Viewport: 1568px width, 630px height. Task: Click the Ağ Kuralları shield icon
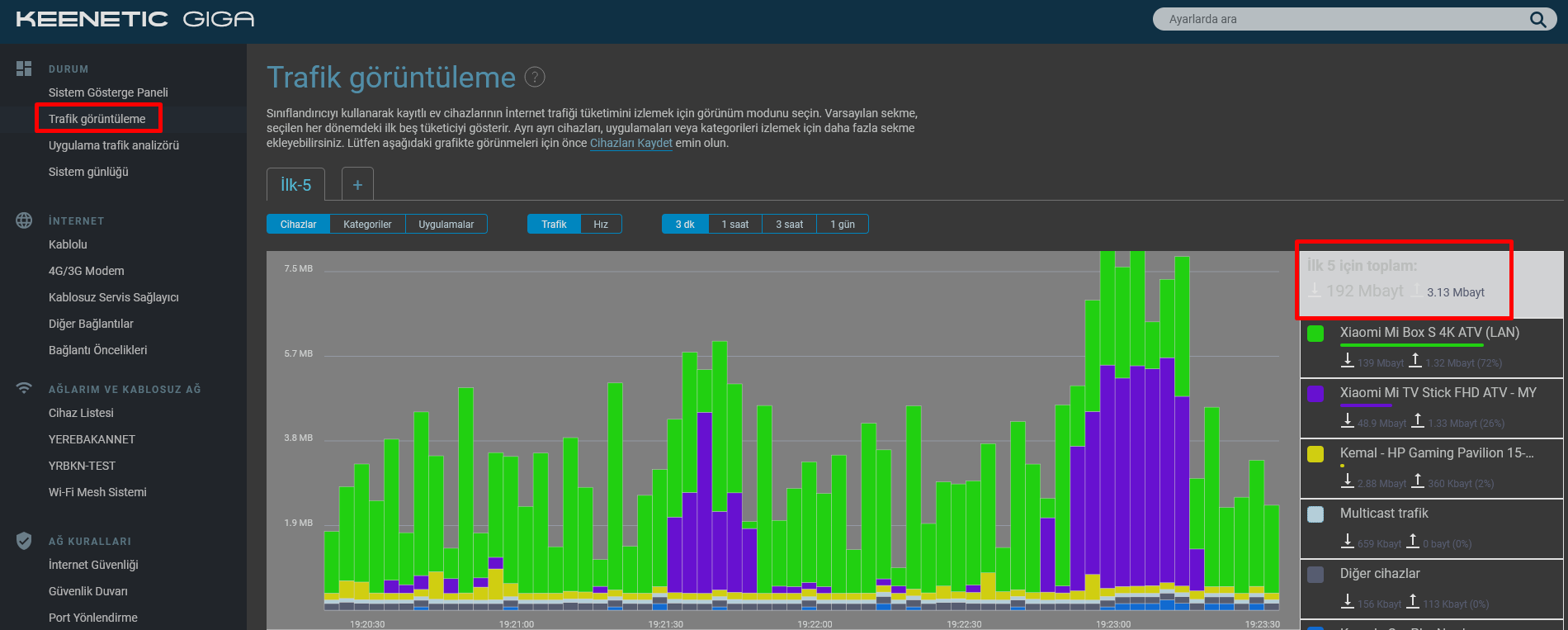pos(24,541)
